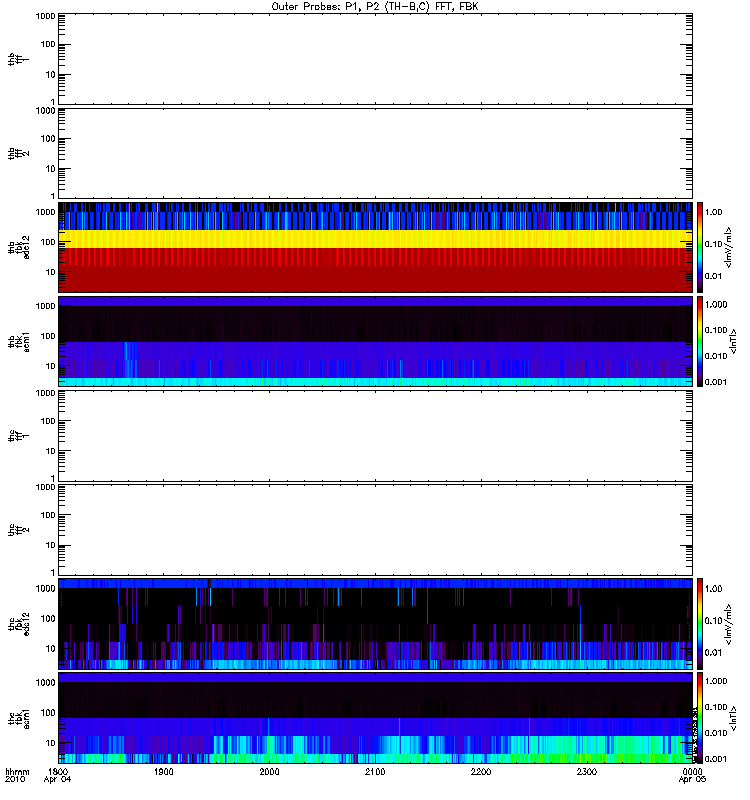Click the 10 y-axis tick of thc fft 1 panel
The width and height of the screenshot is (750, 800).
pyautogui.click(x=51, y=451)
